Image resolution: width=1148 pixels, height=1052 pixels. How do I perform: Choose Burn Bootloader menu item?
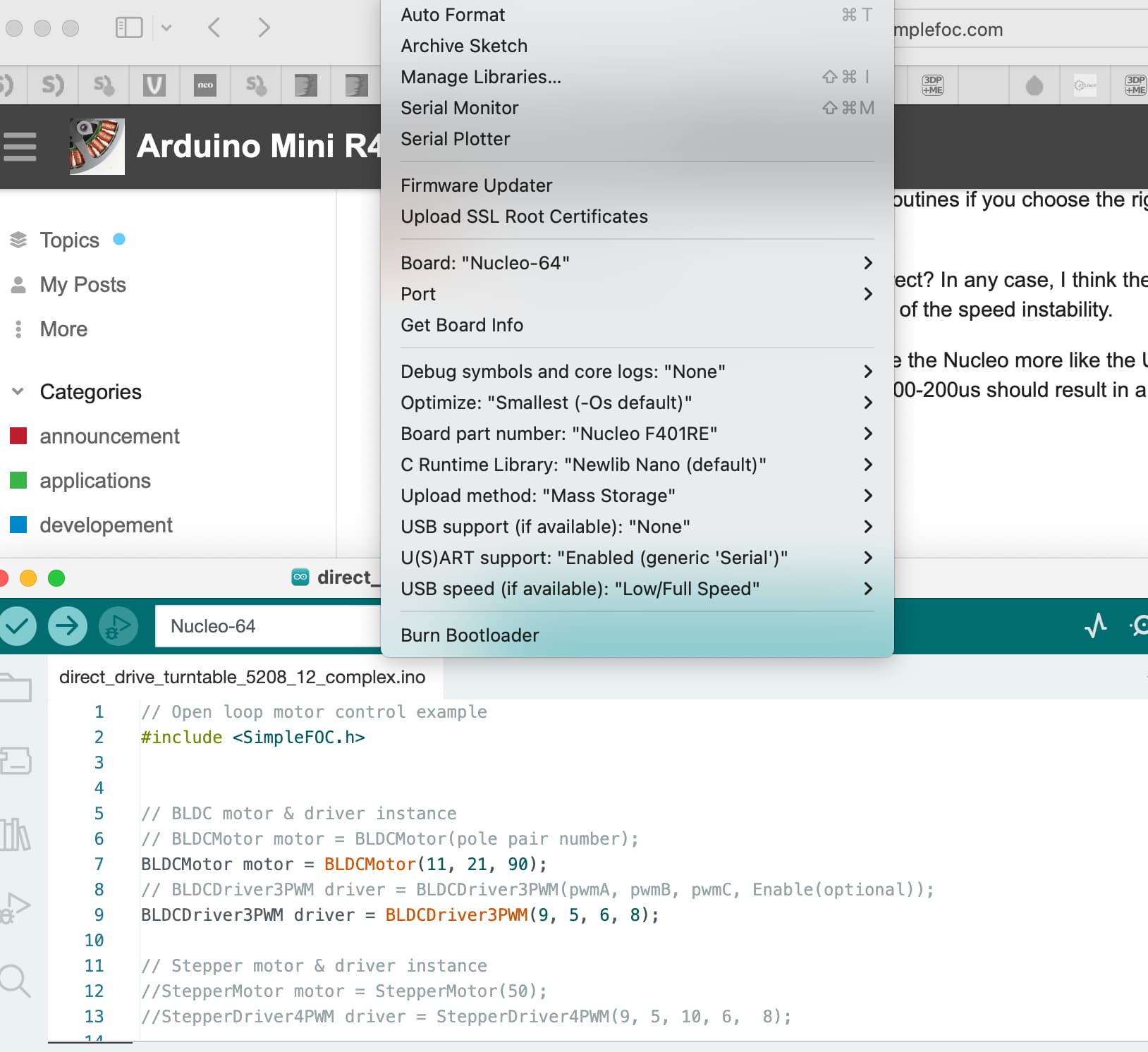click(637, 635)
